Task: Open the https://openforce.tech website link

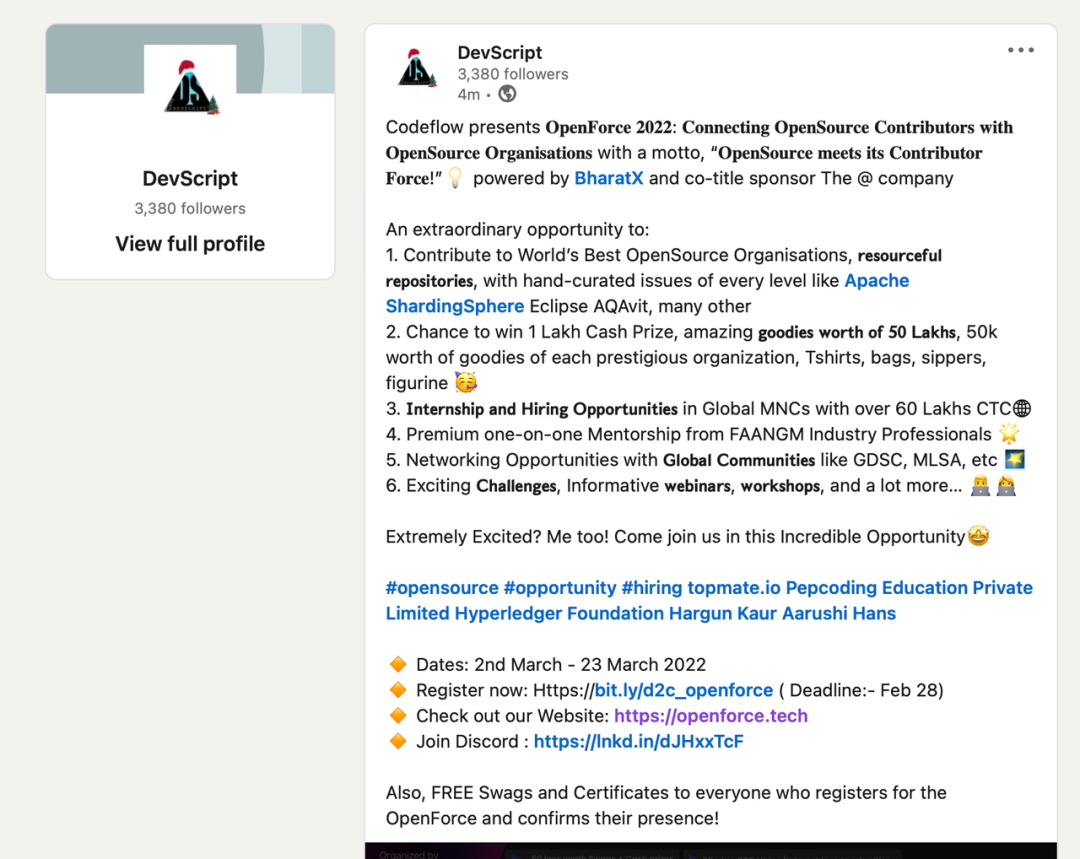Action: click(710, 716)
